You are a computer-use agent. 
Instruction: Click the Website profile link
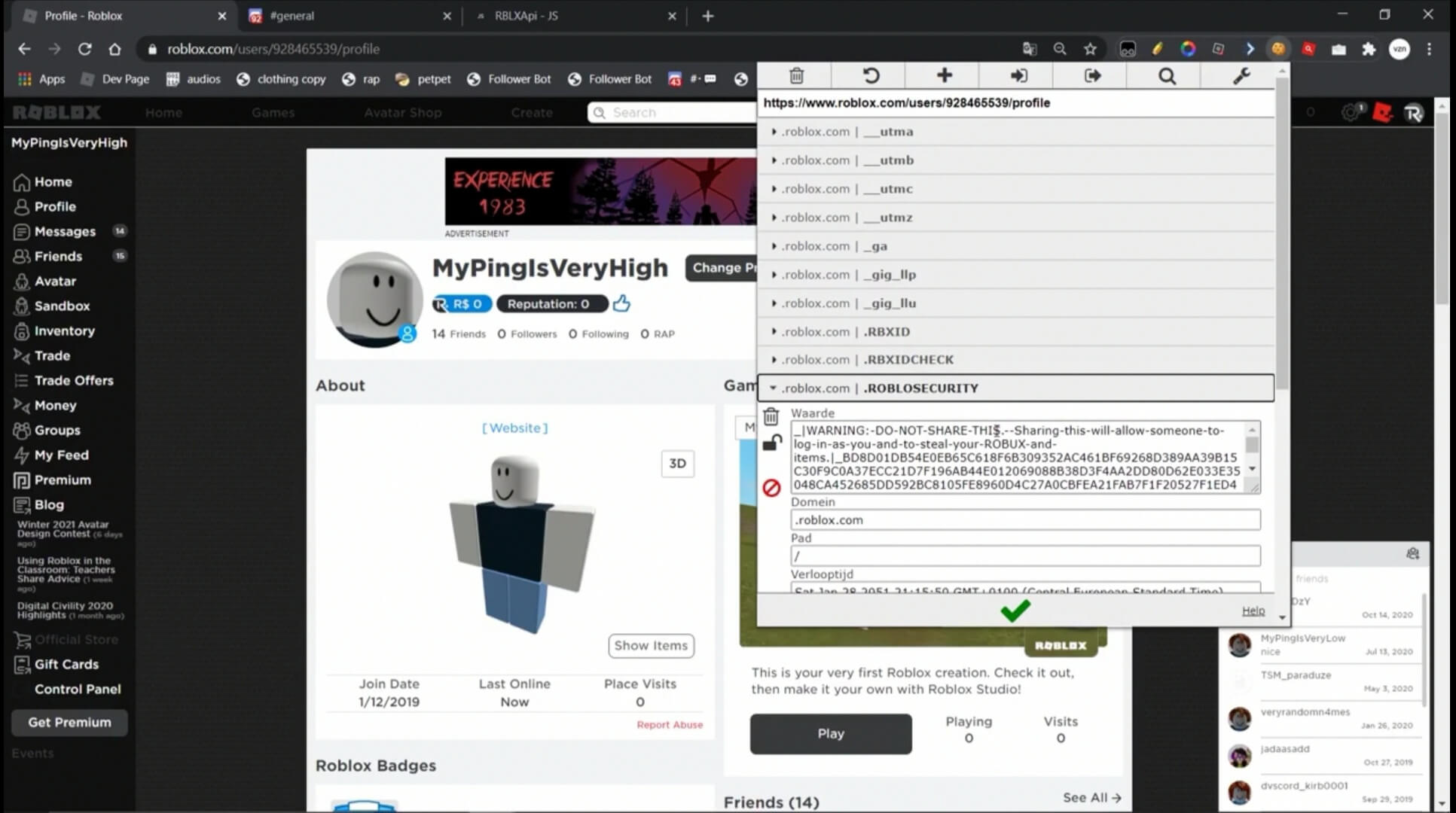(515, 428)
